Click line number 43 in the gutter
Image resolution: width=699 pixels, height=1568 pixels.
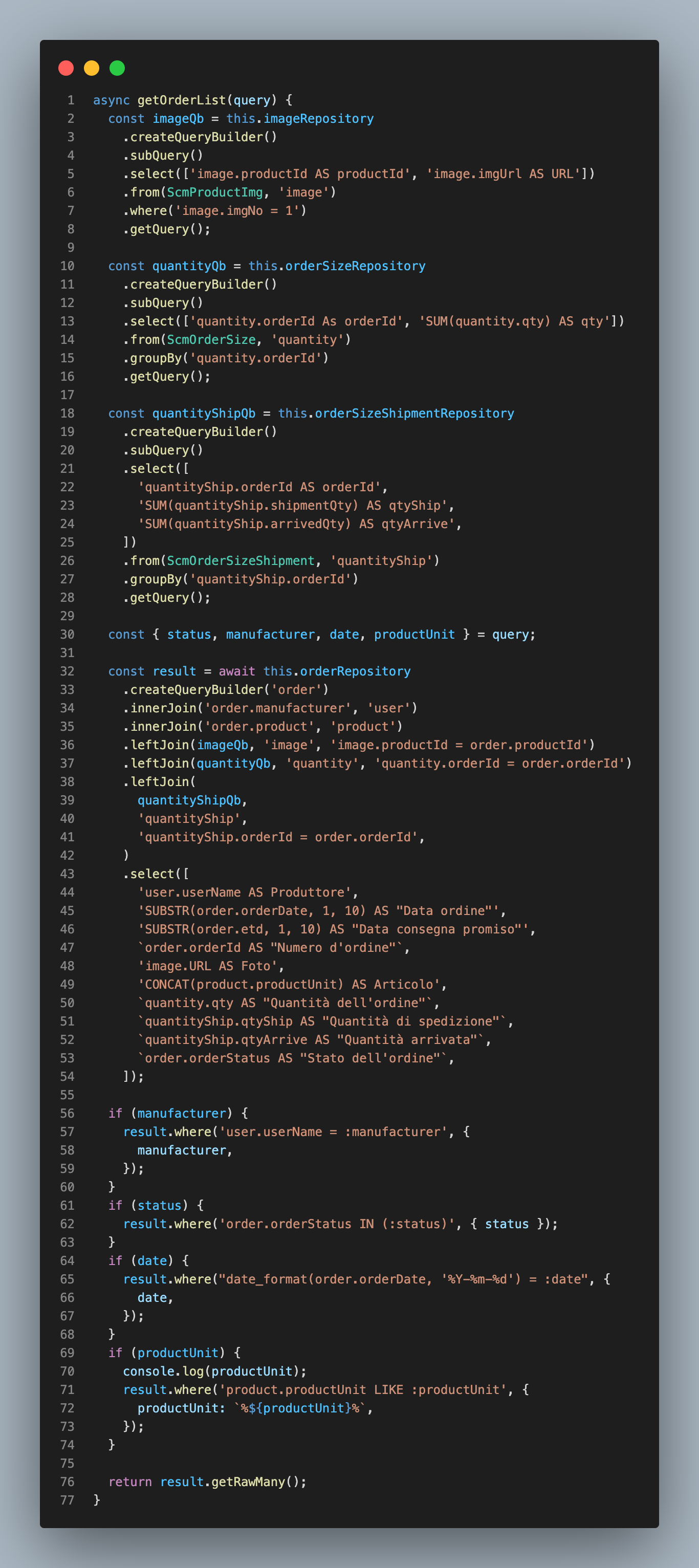point(67,874)
